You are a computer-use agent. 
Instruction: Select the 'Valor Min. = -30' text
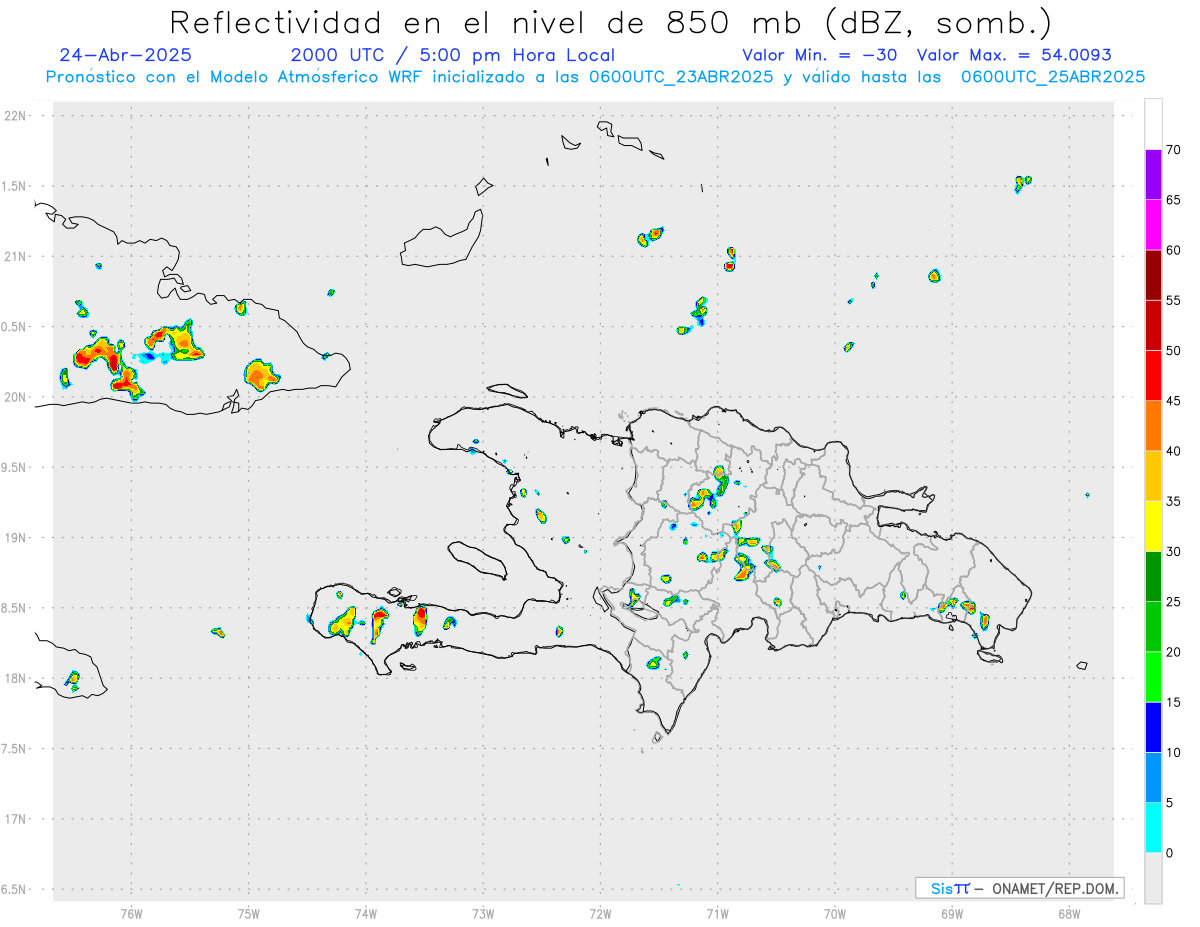click(x=820, y=55)
